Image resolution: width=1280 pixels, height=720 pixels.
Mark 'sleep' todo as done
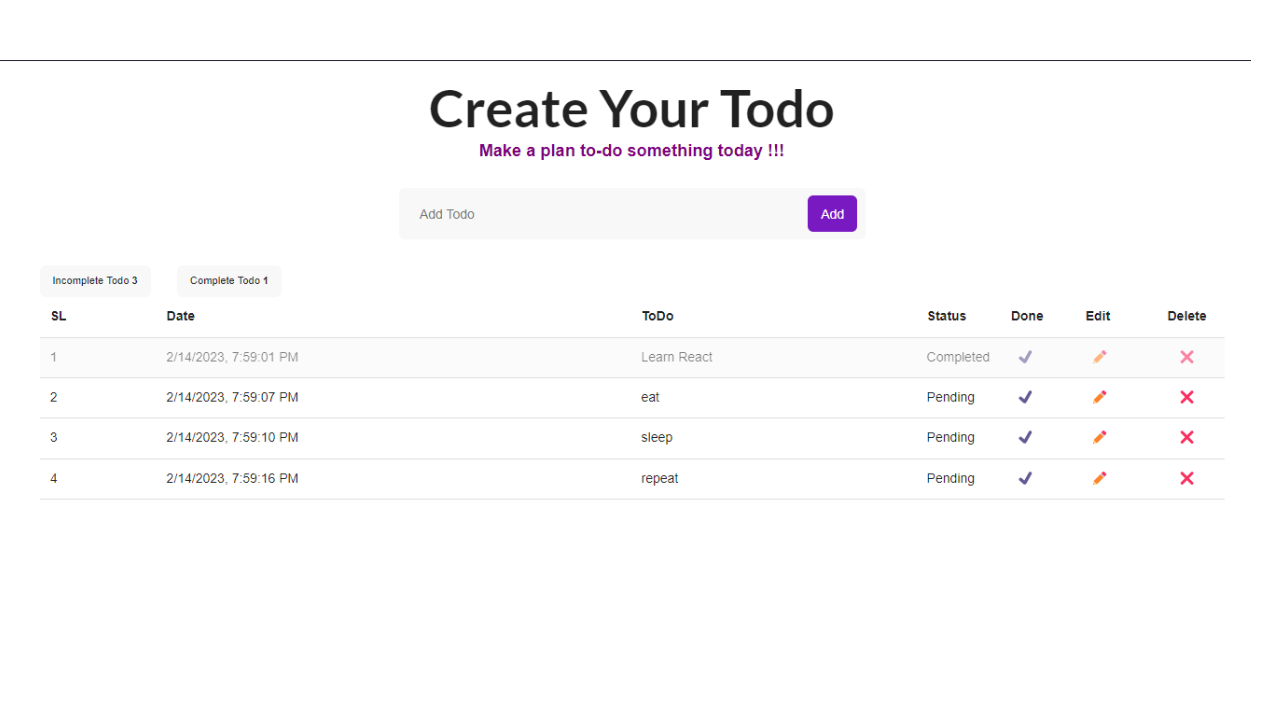1025,437
